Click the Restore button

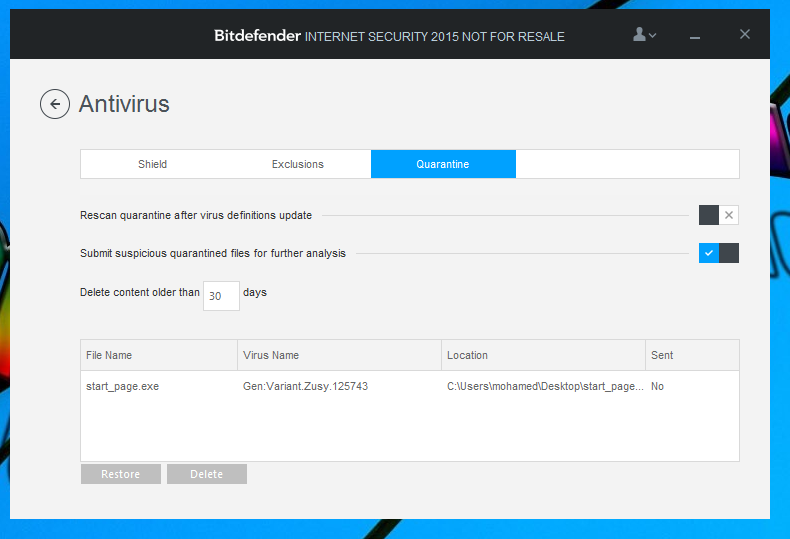tap(121, 474)
